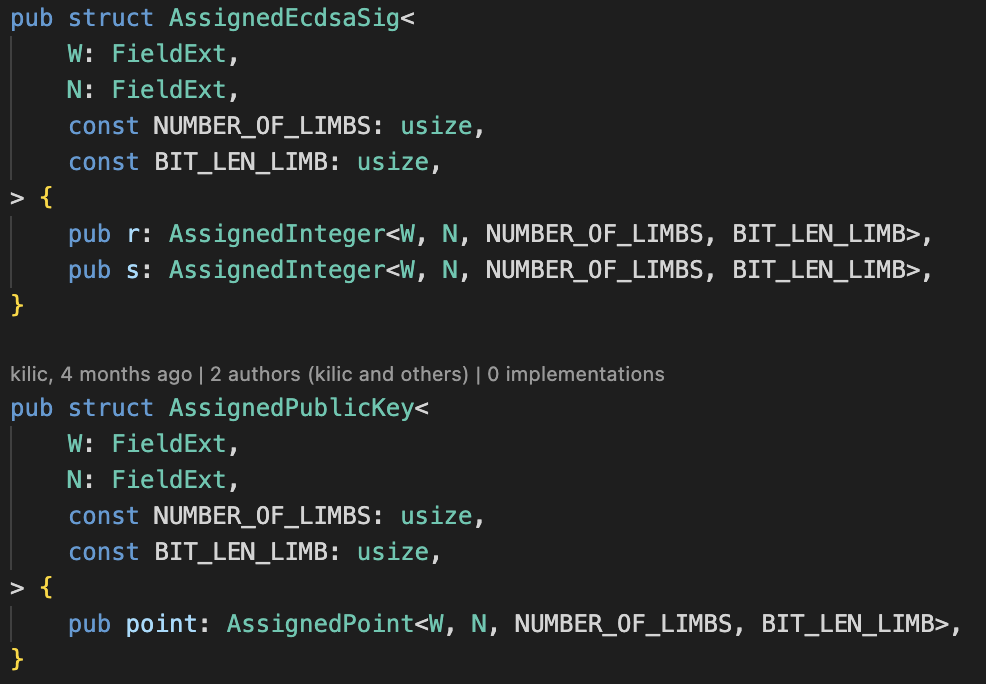Click the final closing brace of AssignedPublicKey

(x=16, y=658)
